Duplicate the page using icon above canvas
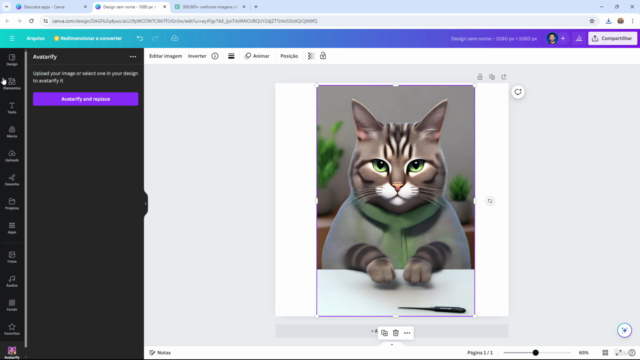The height and width of the screenshot is (360, 640). [492, 77]
